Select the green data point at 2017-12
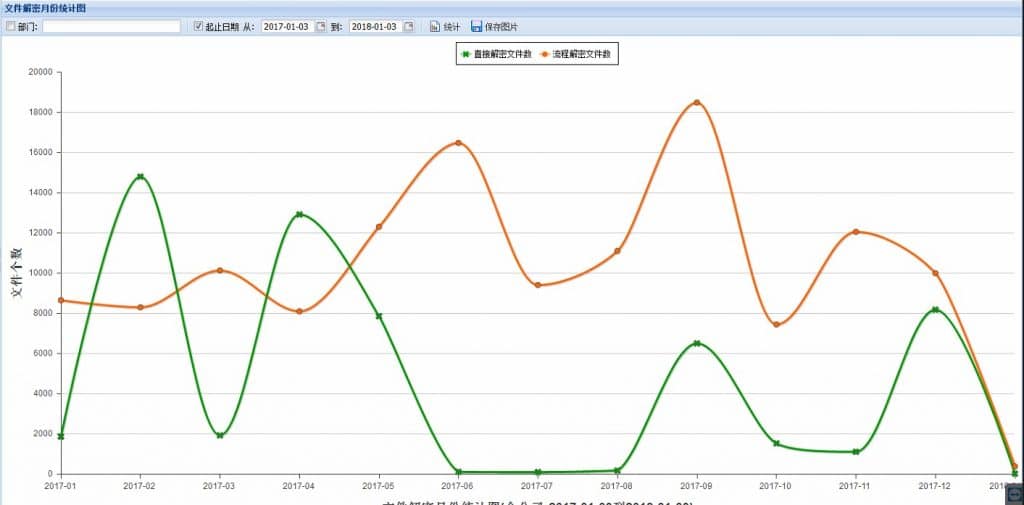The height and width of the screenshot is (505, 1024). tap(935, 310)
